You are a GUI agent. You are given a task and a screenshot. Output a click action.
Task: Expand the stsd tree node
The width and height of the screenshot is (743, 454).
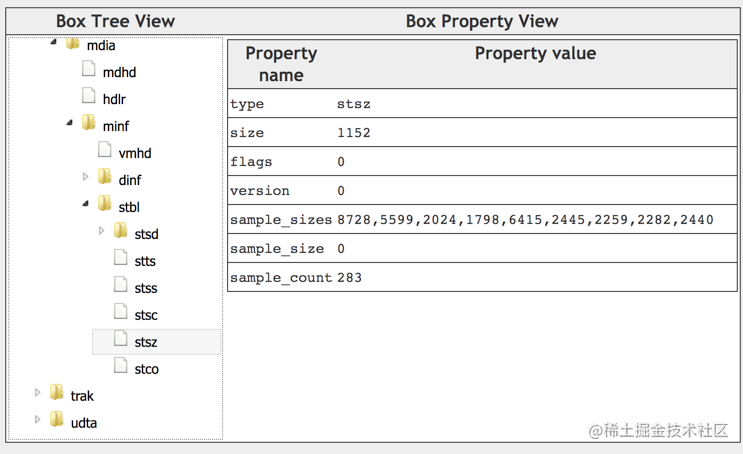point(101,231)
